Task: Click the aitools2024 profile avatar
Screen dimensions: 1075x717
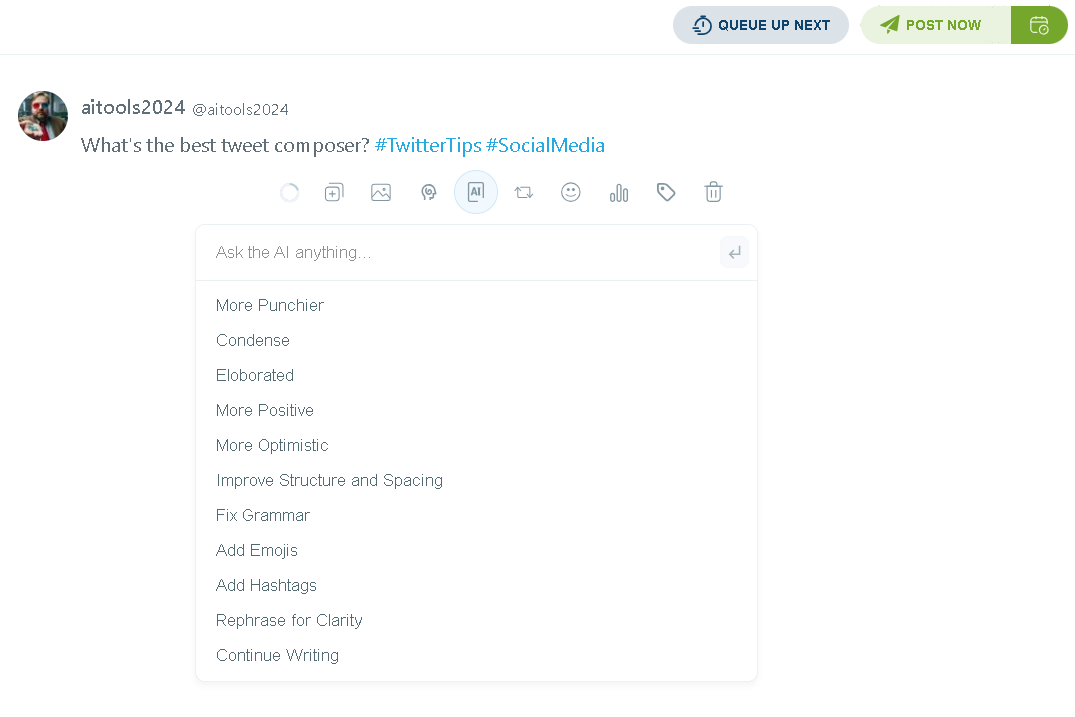Action: pos(42,116)
